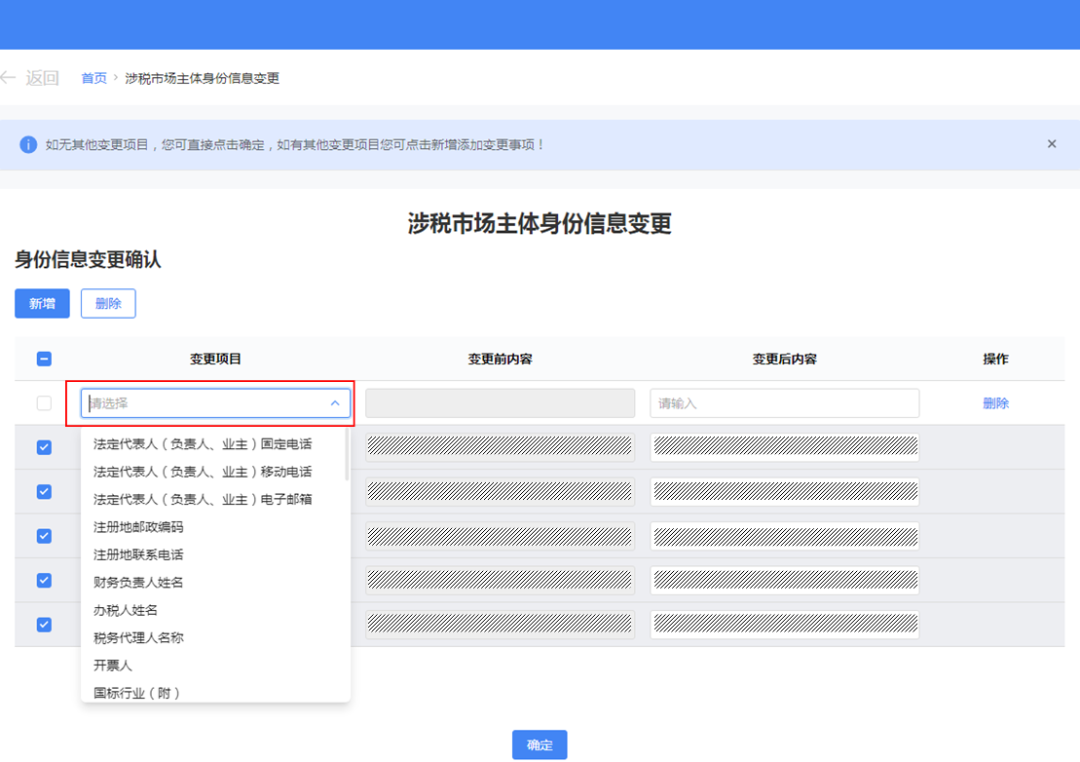Dismiss the blue info banner with the X icon

click(x=1051, y=144)
